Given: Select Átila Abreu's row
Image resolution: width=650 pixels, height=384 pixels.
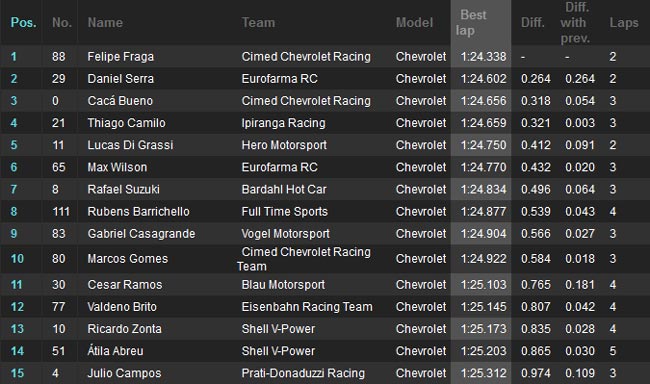Looking at the screenshot, I should tap(325, 351).
